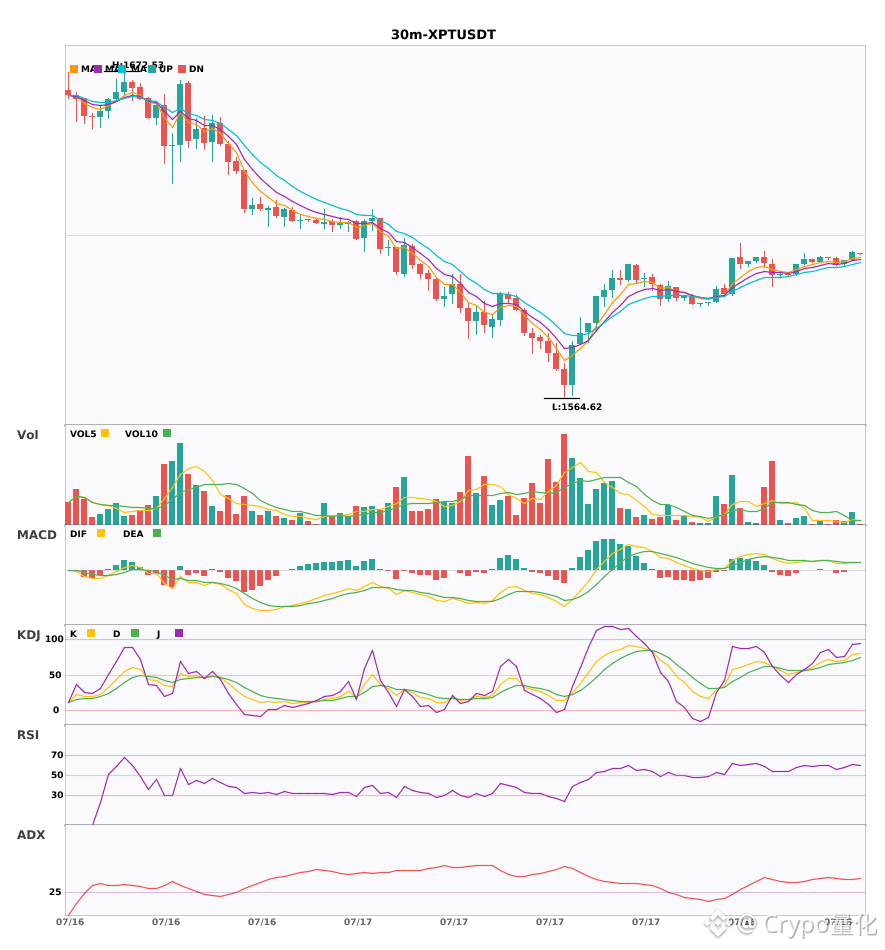Click the MACD panel label
This screenshot has width=885, height=950.
(x=37, y=534)
